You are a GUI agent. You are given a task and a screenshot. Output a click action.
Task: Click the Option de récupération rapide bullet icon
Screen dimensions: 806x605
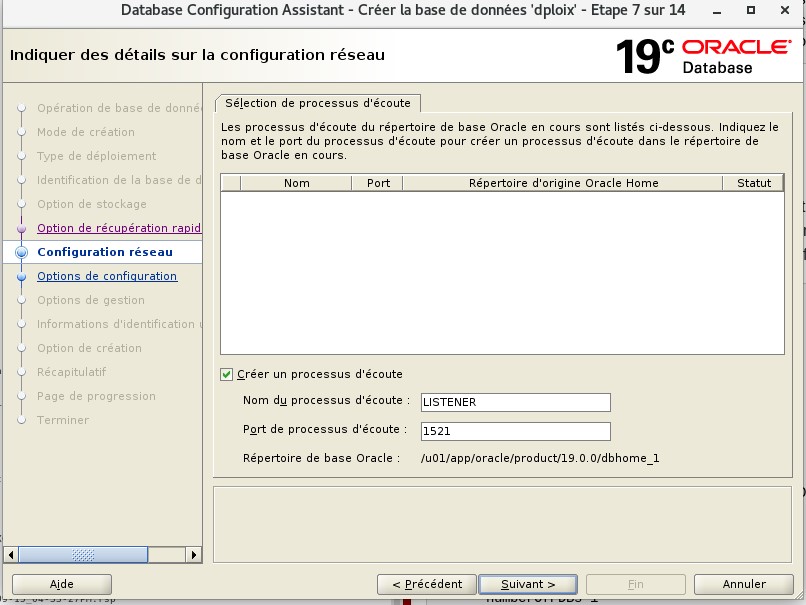coord(22,228)
